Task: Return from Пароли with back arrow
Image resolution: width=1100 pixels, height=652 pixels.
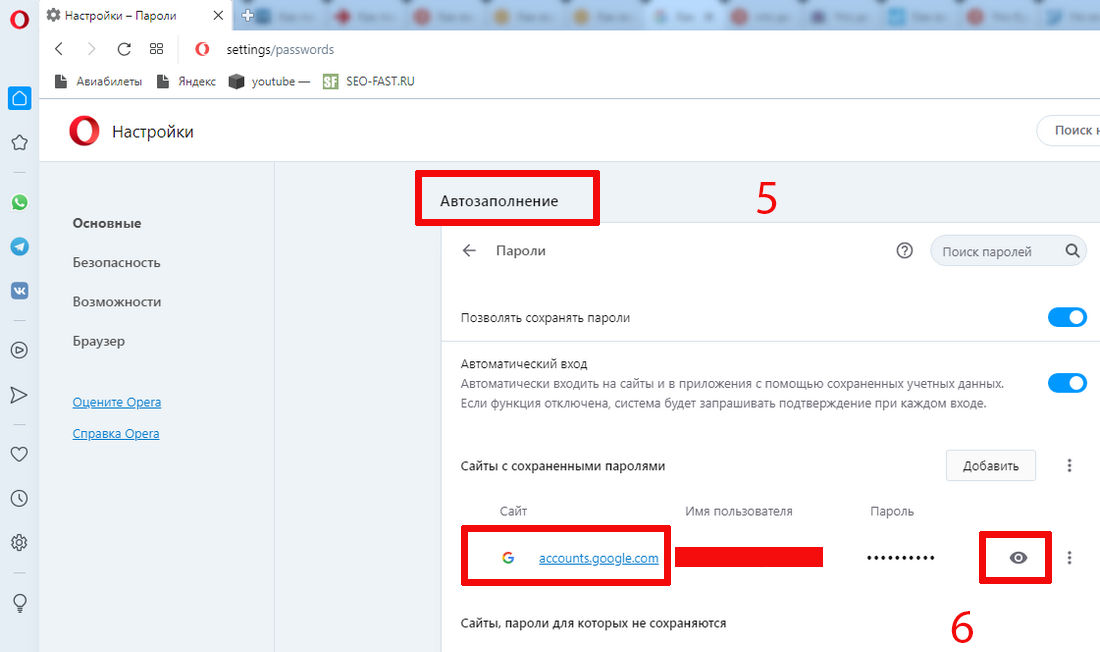Action: pos(469,251)
